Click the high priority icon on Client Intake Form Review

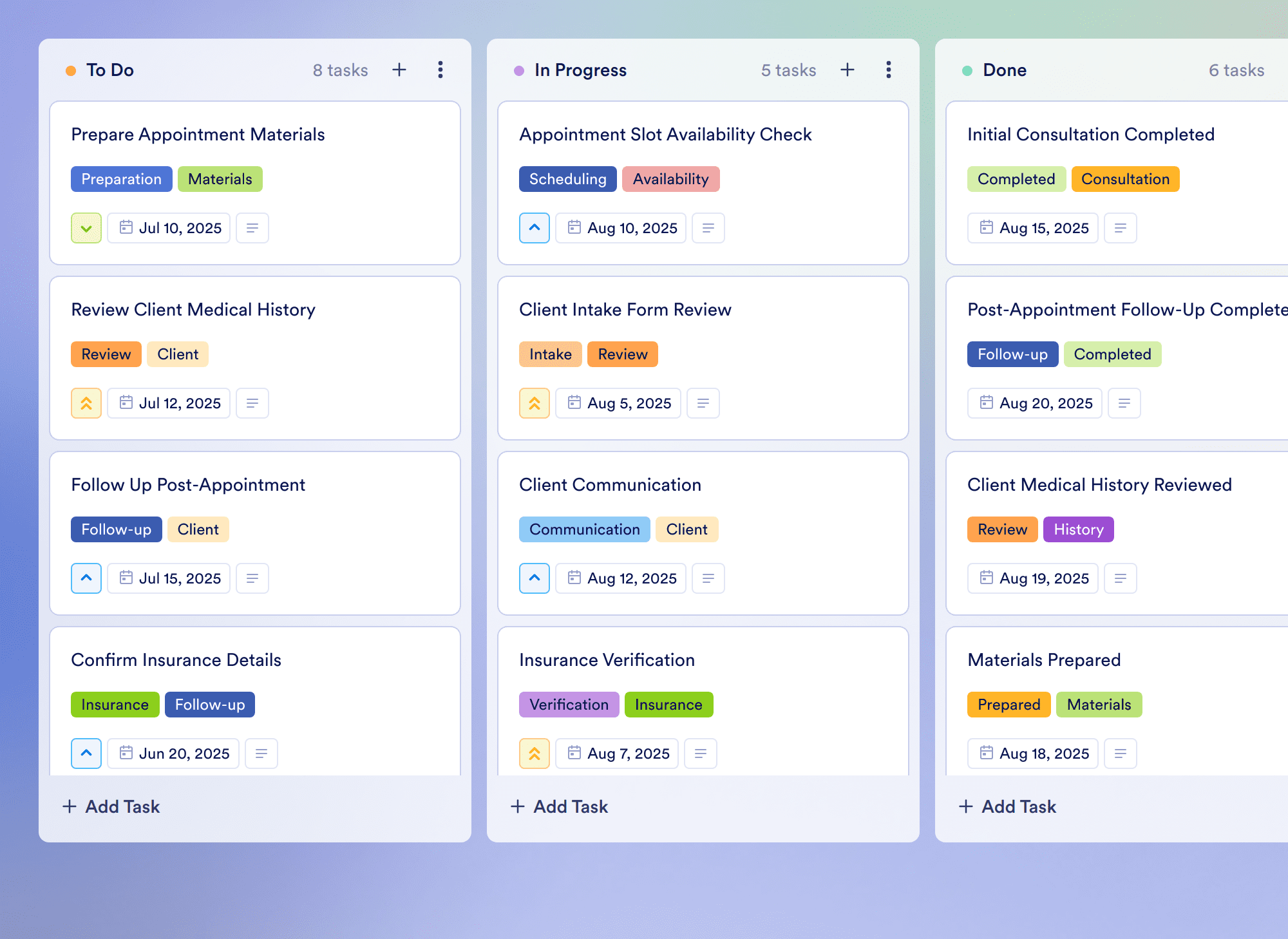pyautogui.click(x=535, y=403)
